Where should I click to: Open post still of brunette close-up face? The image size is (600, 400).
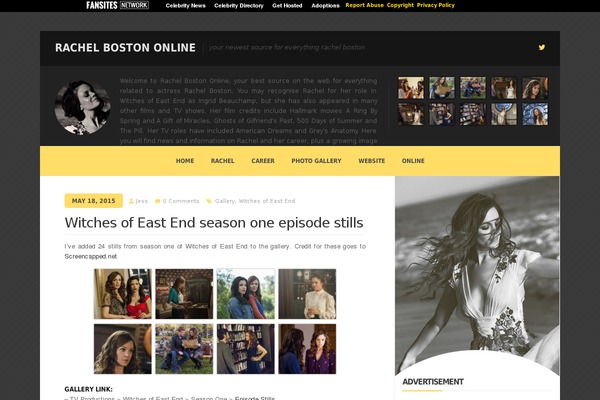[x=122, y=349]
